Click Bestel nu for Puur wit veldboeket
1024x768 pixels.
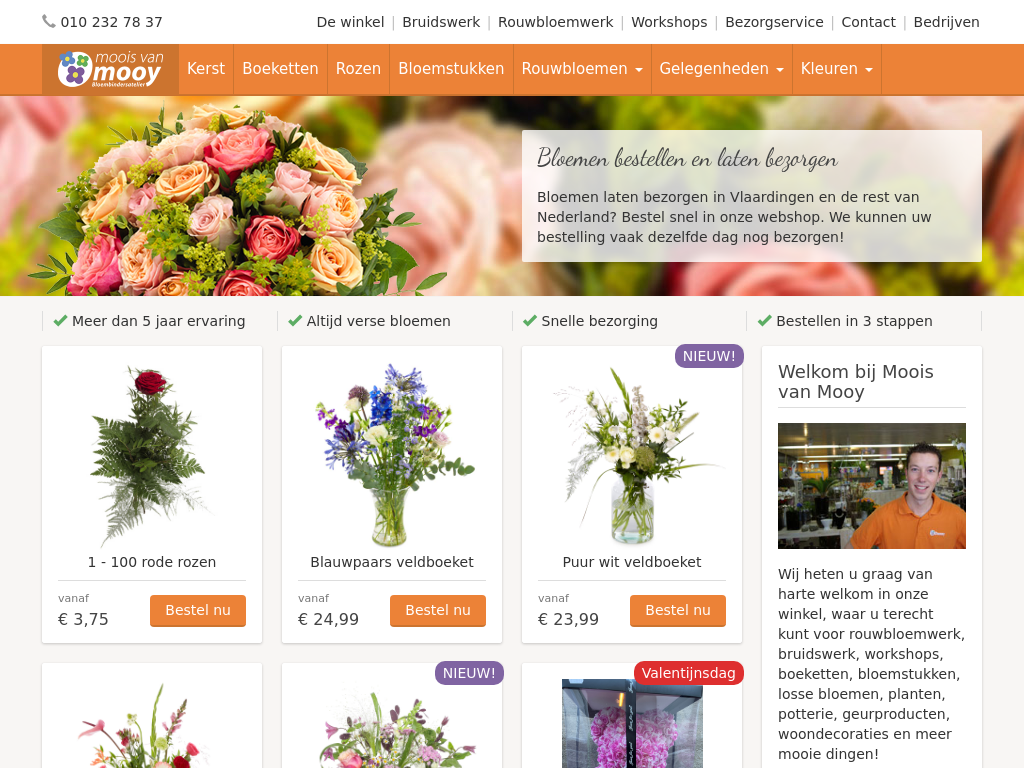pos(678,611)
